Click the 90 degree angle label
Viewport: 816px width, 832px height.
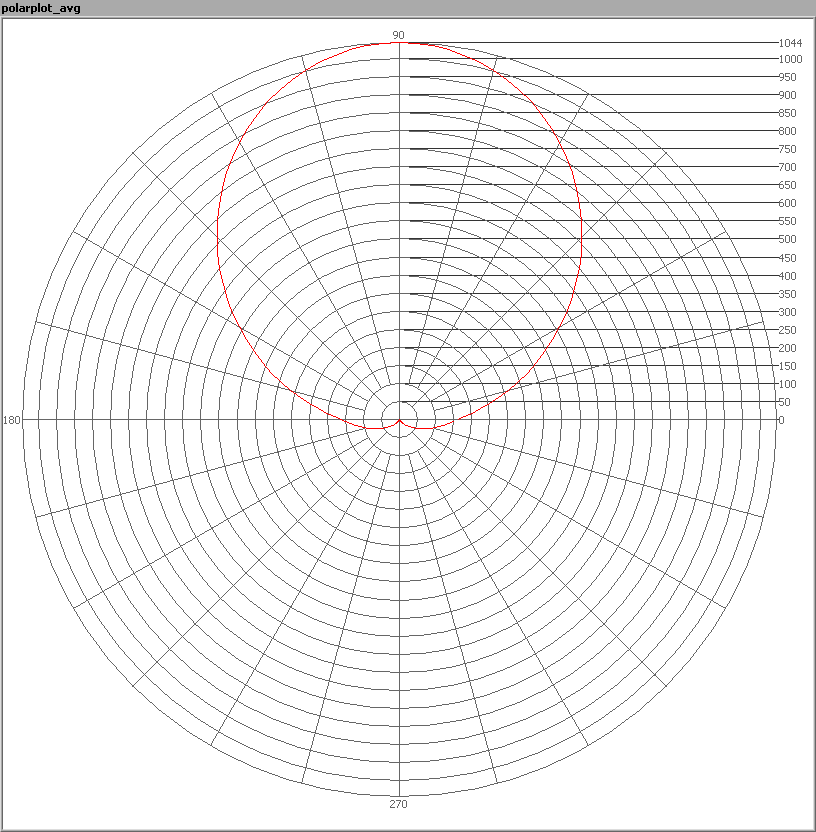coord(398,35)
